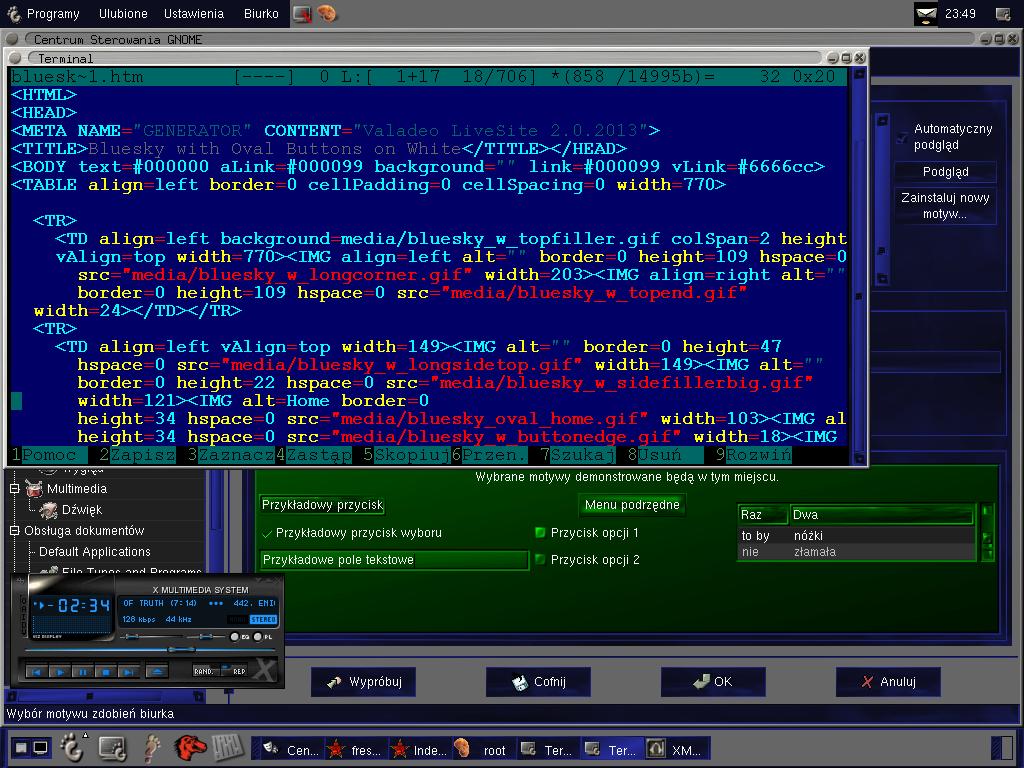1024x768 pixels.
Task: Launch the terminal icon in the bottom panel
Action: pos(112,747)
